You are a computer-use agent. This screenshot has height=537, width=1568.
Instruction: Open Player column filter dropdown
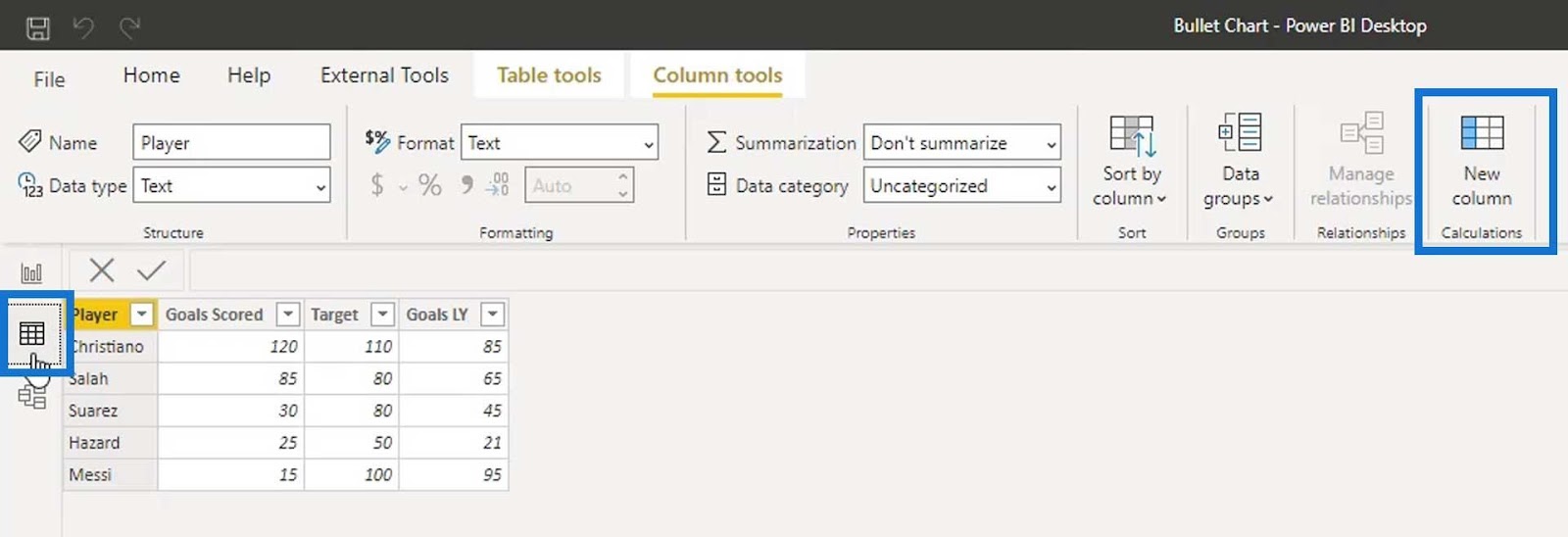click(x=142, y=315)
